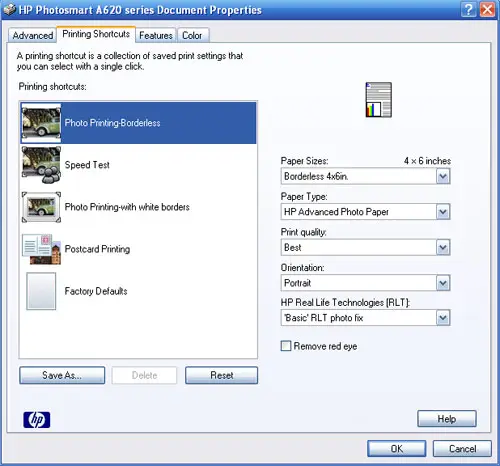Confirm with the OK button
The image size is (500, 466).
tap(397, 449)
